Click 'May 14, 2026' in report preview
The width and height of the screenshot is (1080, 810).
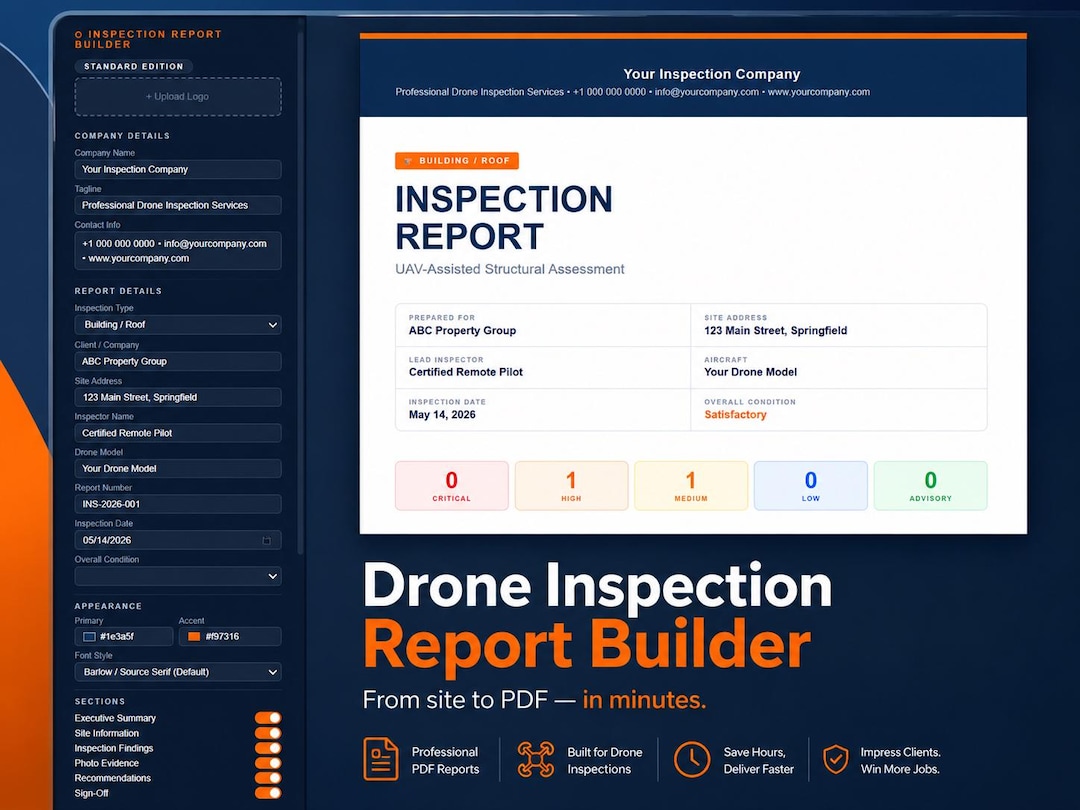[442, 415]
